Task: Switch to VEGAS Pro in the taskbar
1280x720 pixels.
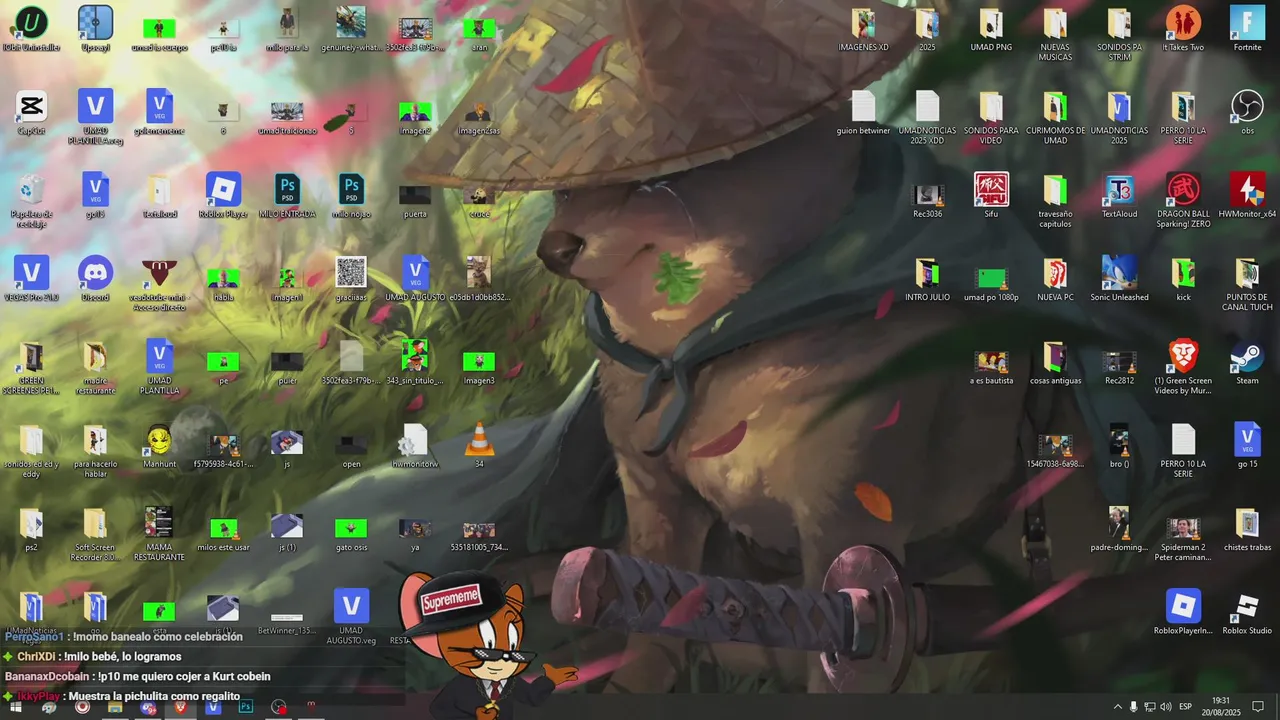Action: [x=213, y=707]
